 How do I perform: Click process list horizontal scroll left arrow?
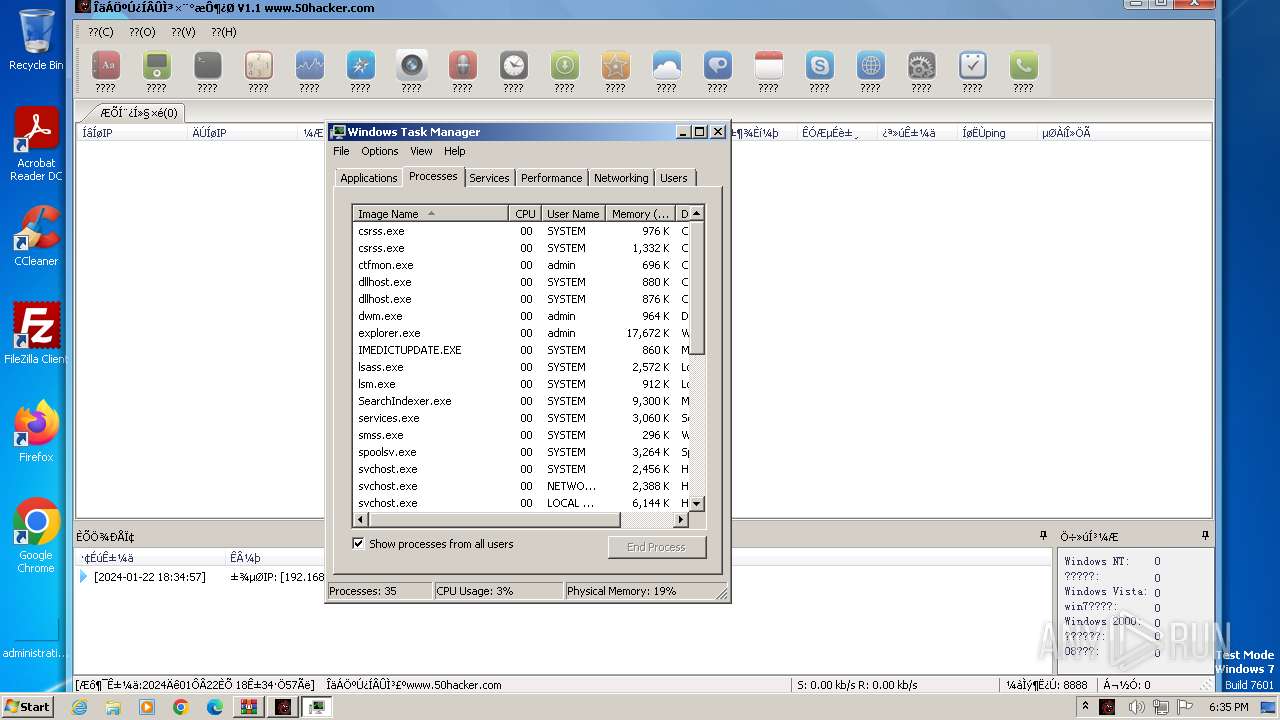click(361, 520)
